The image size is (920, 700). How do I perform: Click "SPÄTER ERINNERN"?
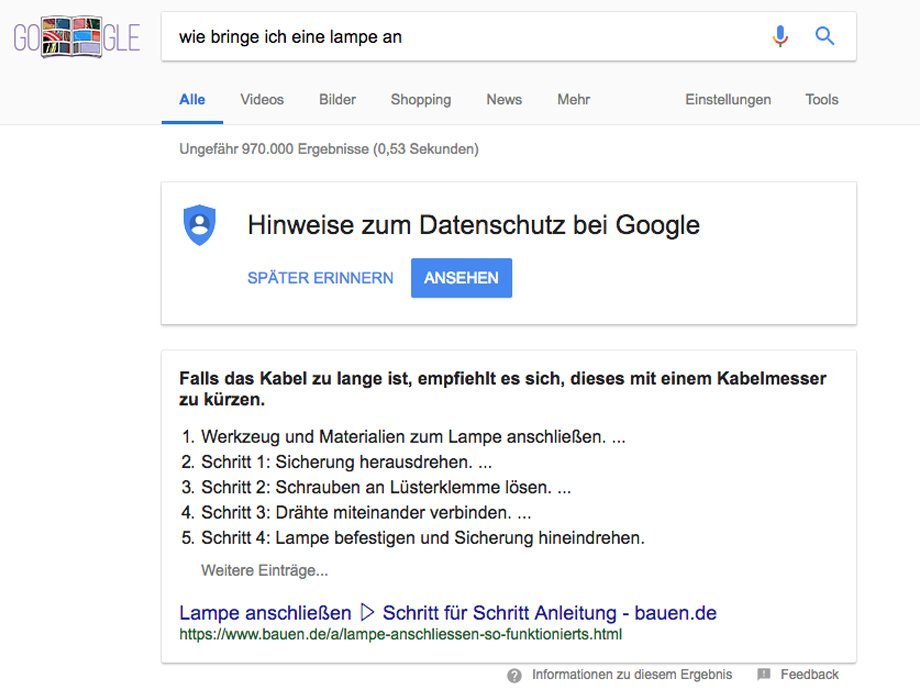tap(321, 278)
